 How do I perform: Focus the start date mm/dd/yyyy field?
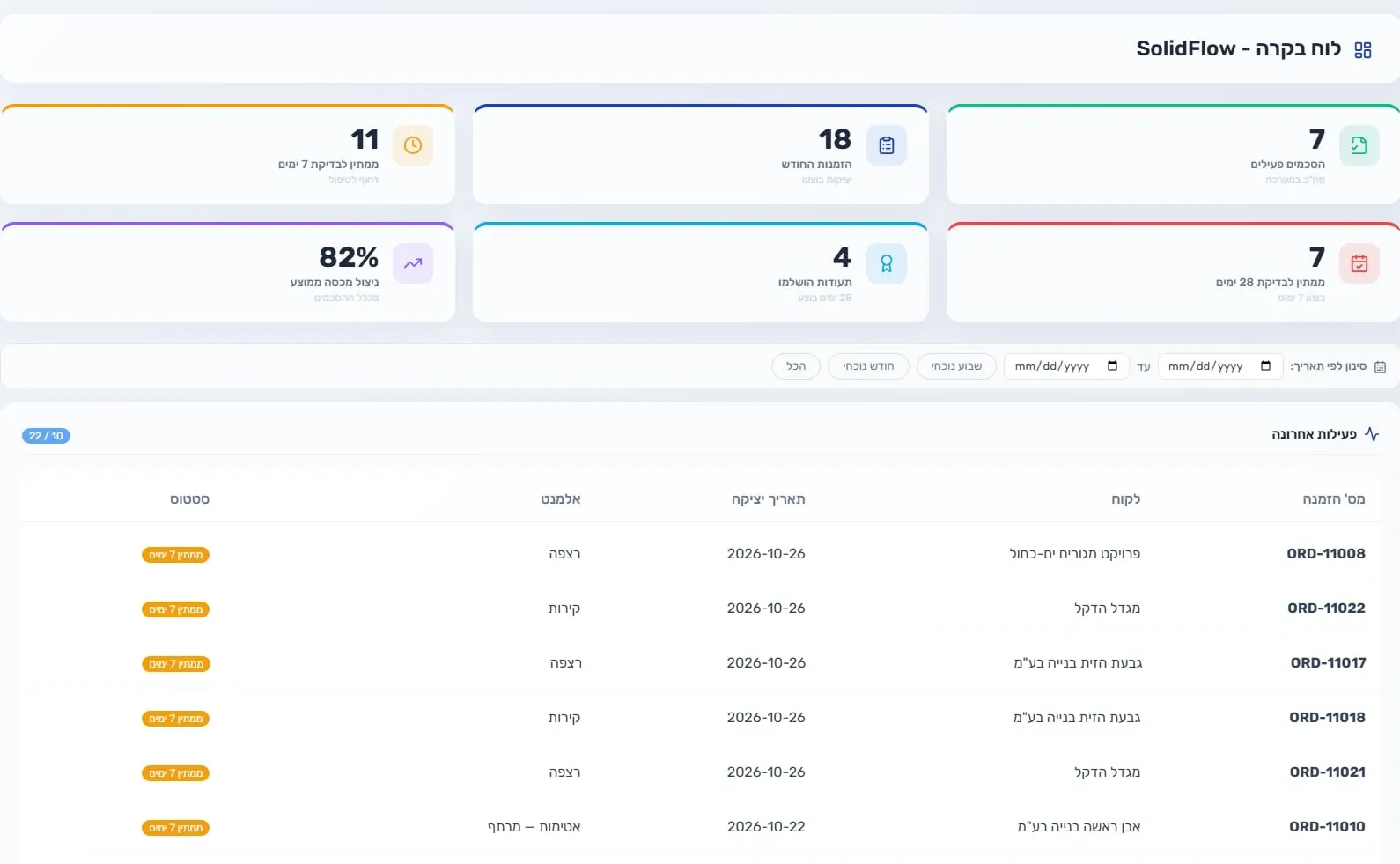1219,366
